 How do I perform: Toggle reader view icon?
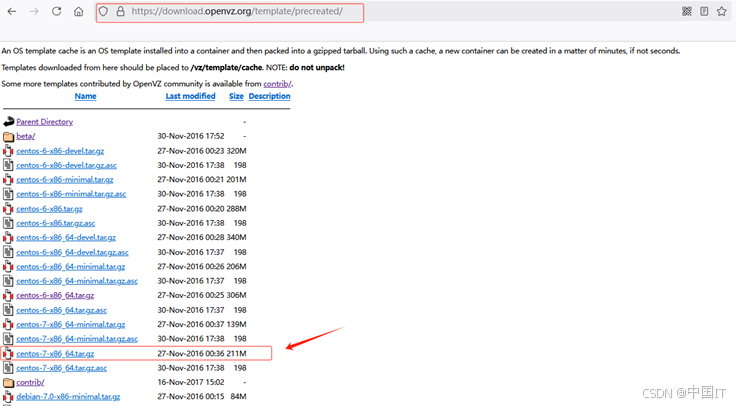[x=704, y=11]
